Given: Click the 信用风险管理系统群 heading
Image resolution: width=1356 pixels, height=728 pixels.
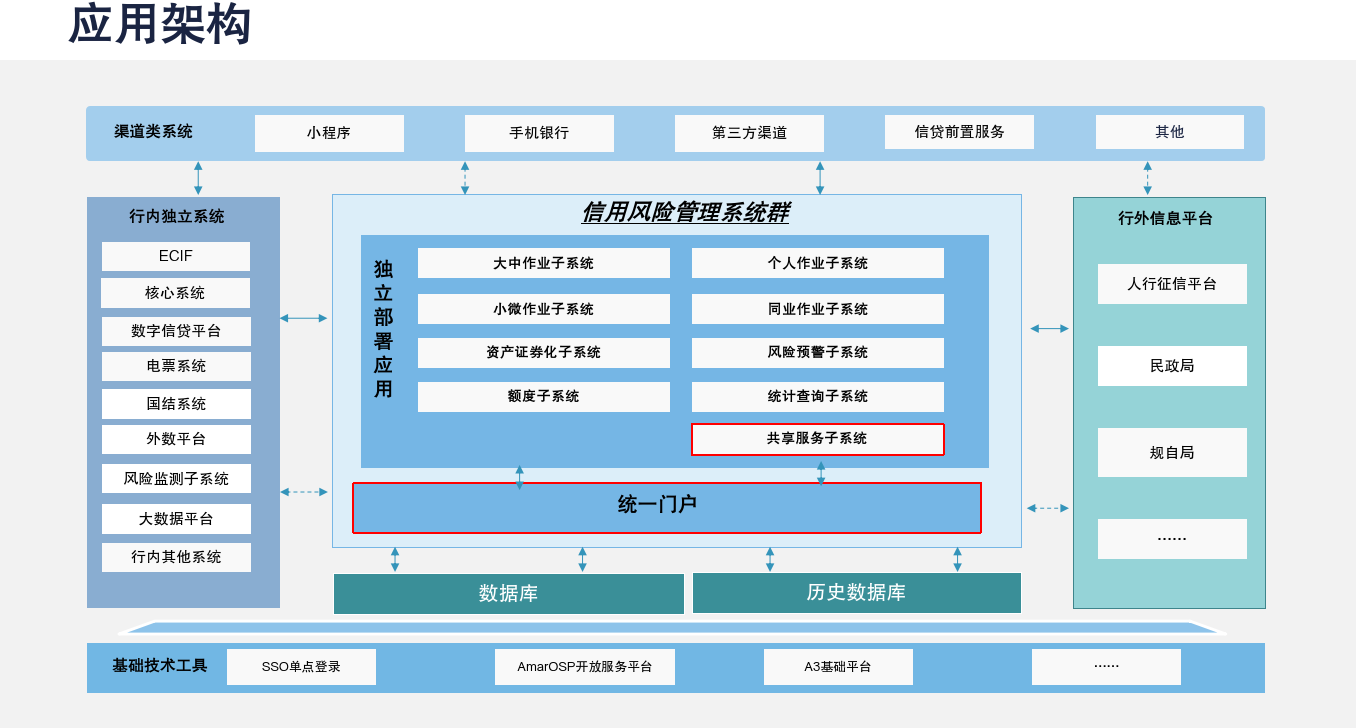Looking at the screenshot, I should [685, 213].
